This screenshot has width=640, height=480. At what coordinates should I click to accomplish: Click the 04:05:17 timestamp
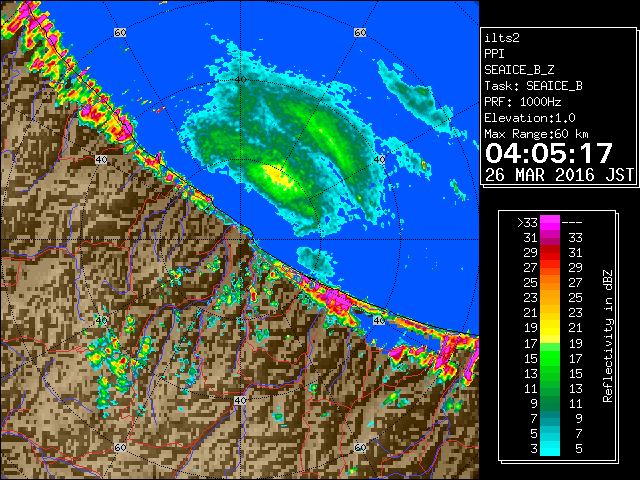[549, 153]
